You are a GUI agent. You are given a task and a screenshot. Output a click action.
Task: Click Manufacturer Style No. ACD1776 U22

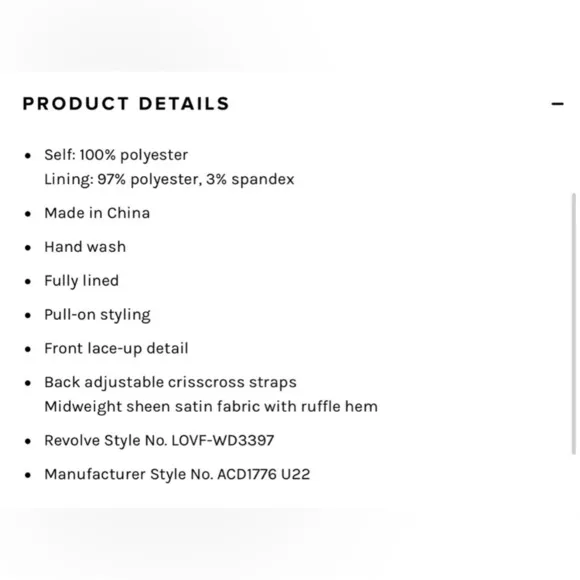pos(177,475)
